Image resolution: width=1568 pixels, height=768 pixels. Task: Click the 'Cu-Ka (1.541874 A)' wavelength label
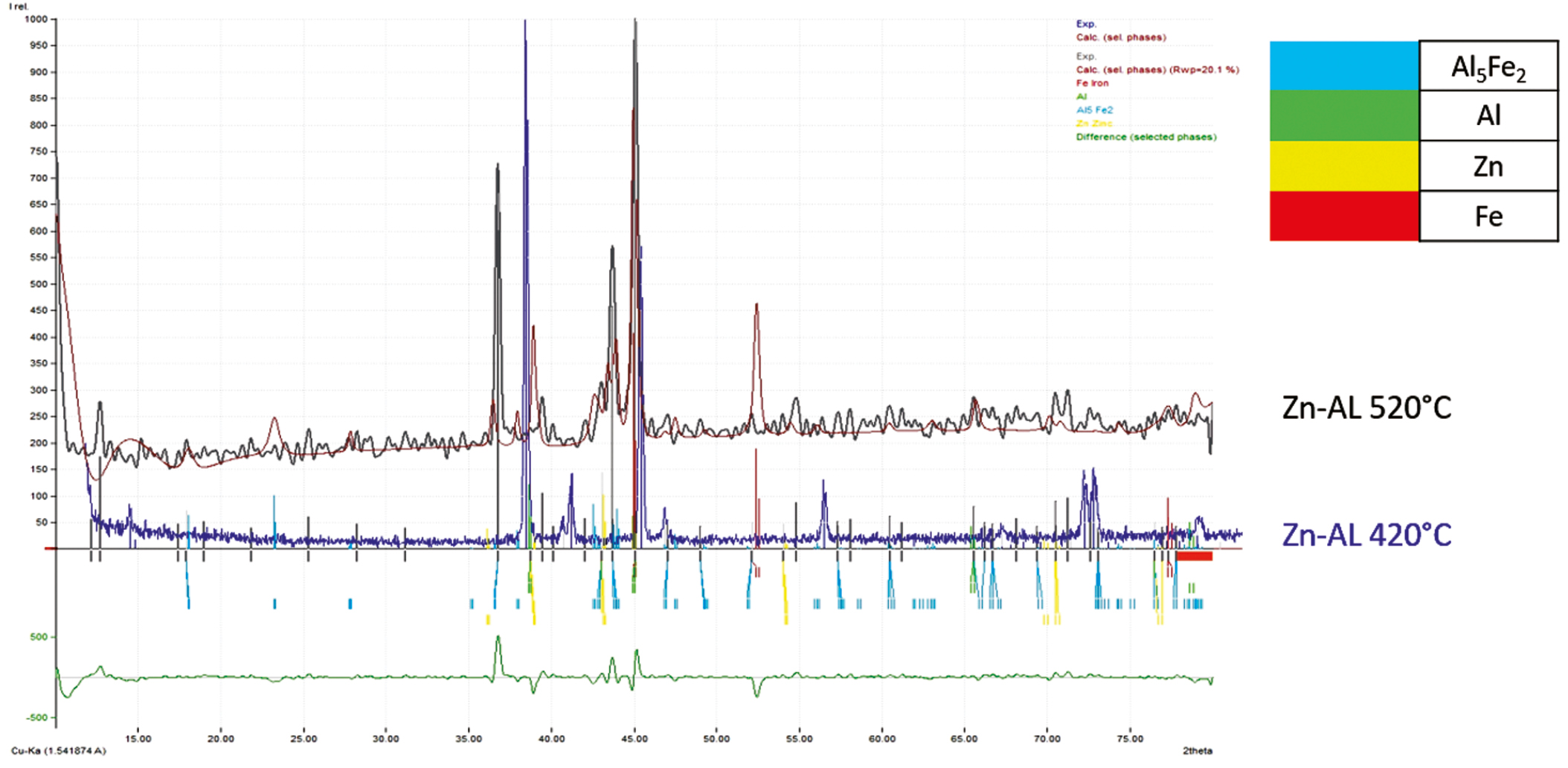[59, 751]
